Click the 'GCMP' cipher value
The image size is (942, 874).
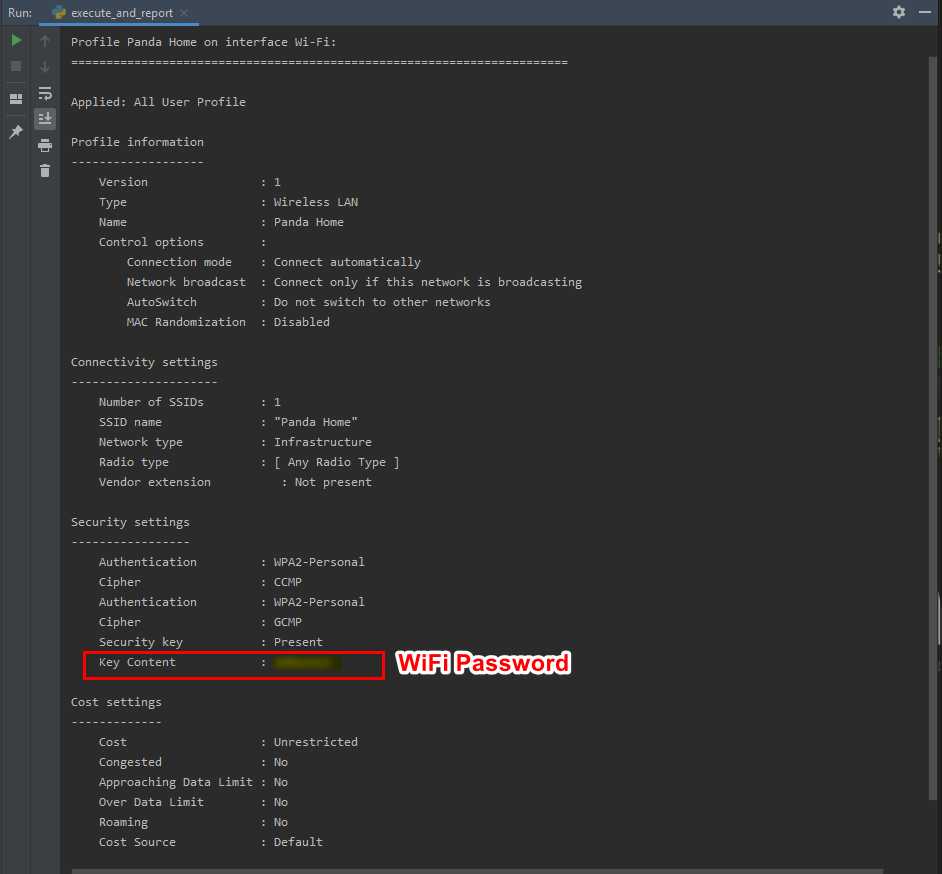coord(287,622)
